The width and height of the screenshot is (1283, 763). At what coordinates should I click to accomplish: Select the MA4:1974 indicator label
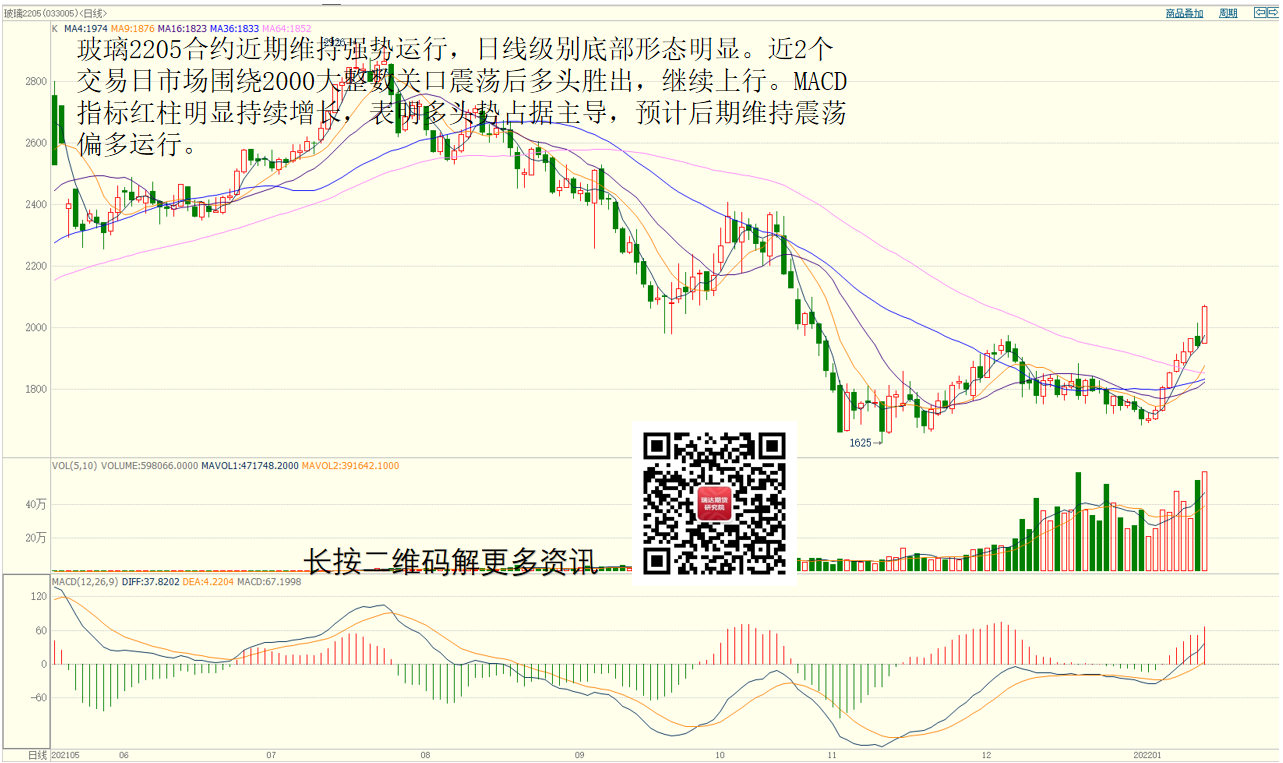(85, 29)
